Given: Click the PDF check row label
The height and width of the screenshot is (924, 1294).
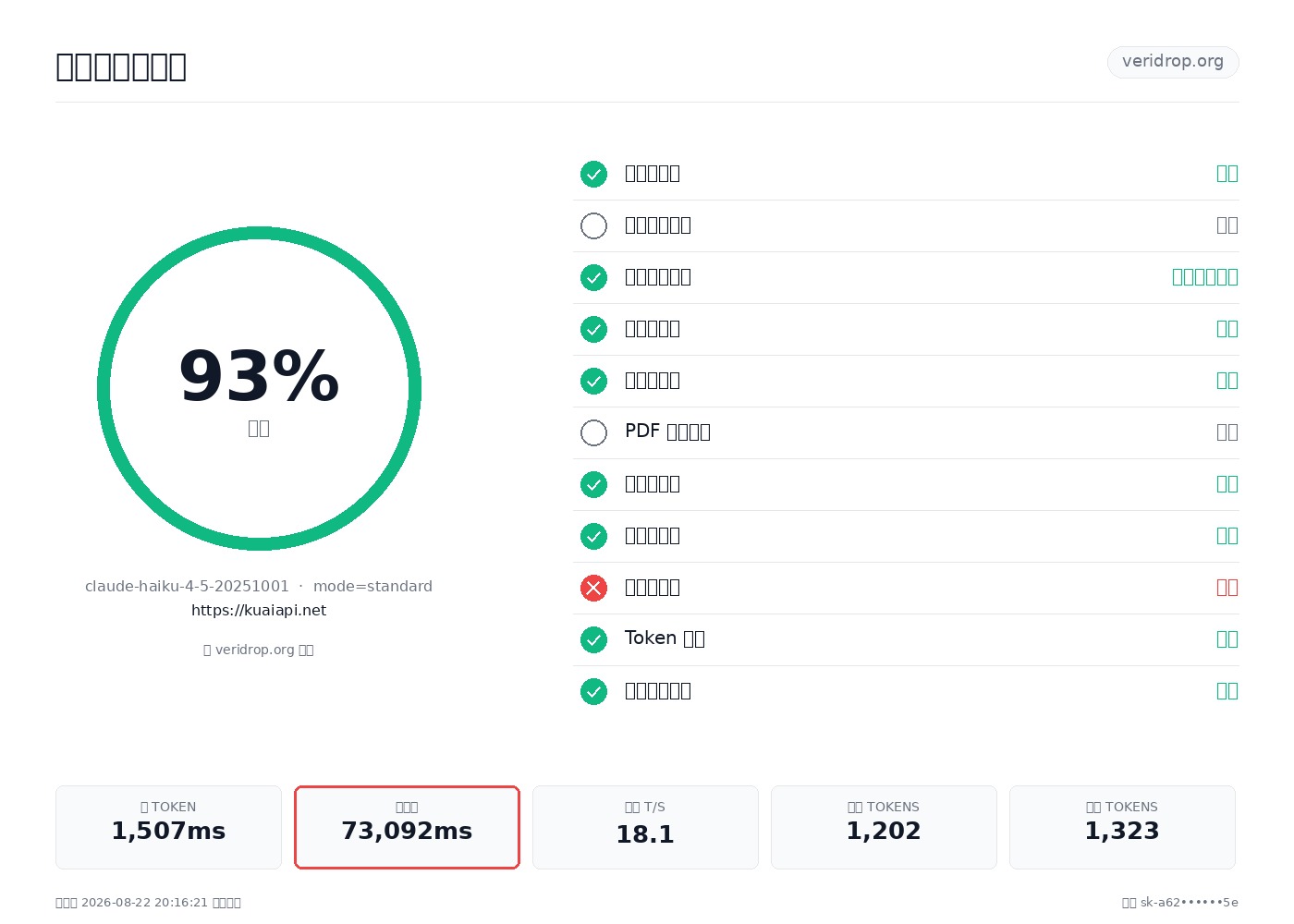Looking at the screenshot, I should point(667,432).
